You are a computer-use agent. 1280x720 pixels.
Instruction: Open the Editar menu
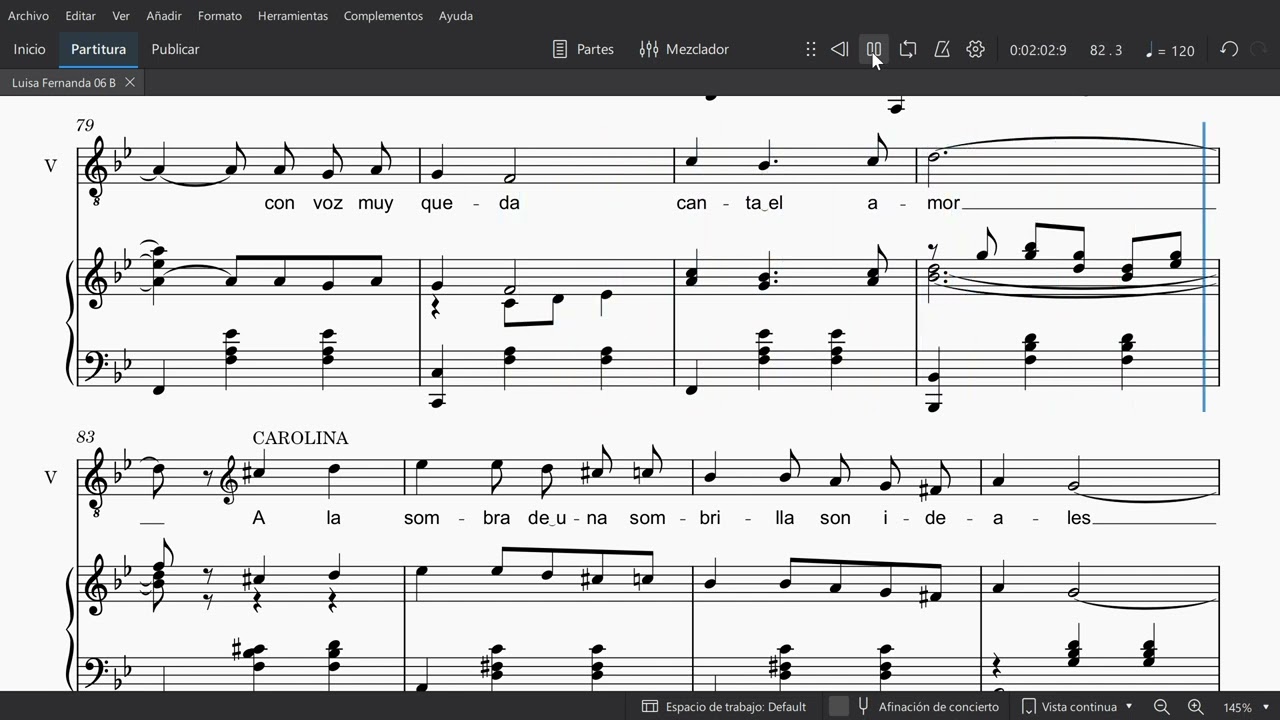coord(81,16)
